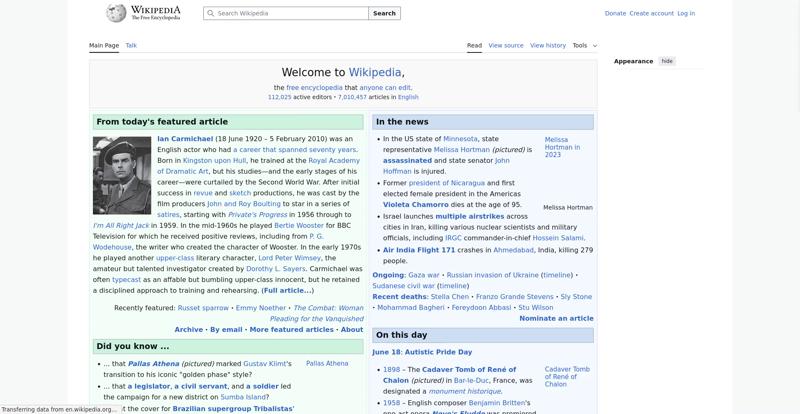This screenshot has height=414, width=800.
Task: Open the Russian invasion of Ukraine link
Action: coord(492,275)
